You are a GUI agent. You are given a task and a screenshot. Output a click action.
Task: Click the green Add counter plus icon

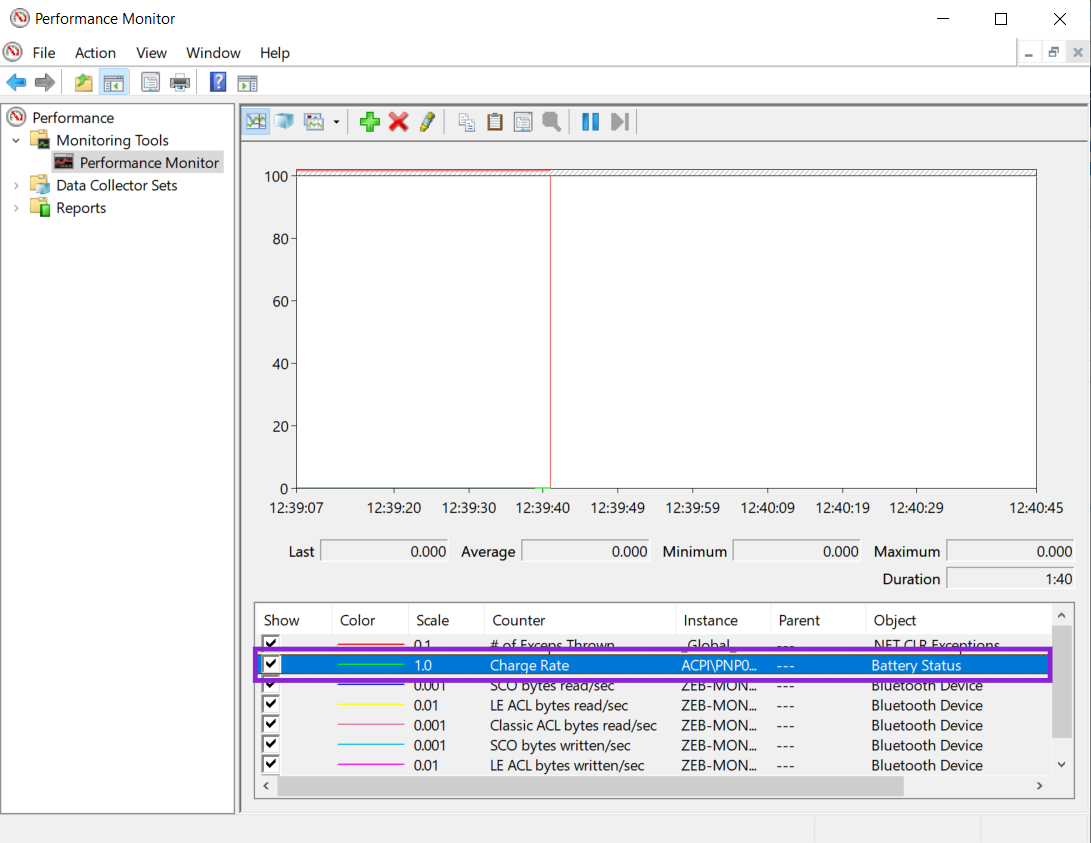tap(370, 122)
